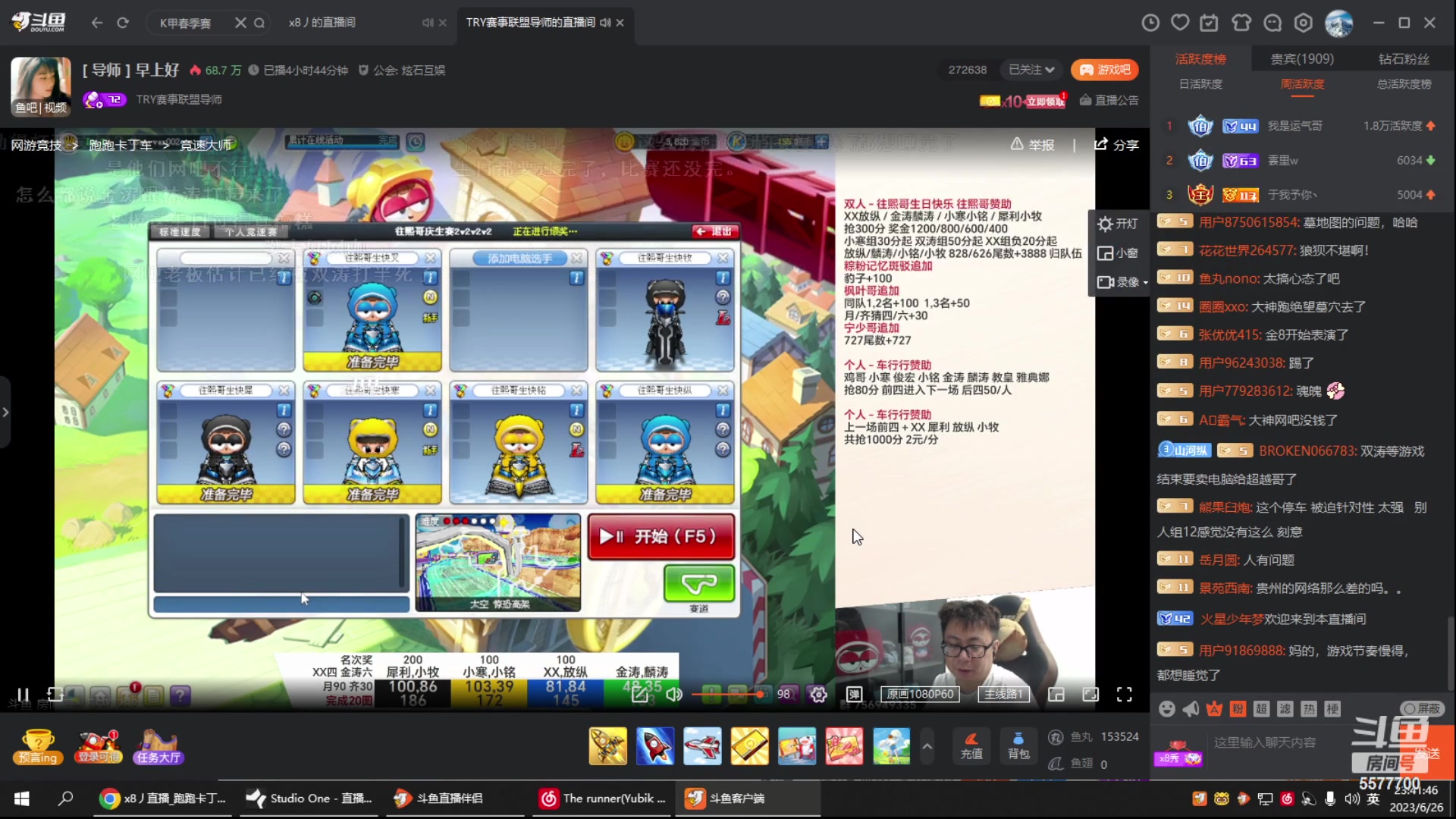
Task: Open 直播公告 stream announcement
Action: [1109, 100]
